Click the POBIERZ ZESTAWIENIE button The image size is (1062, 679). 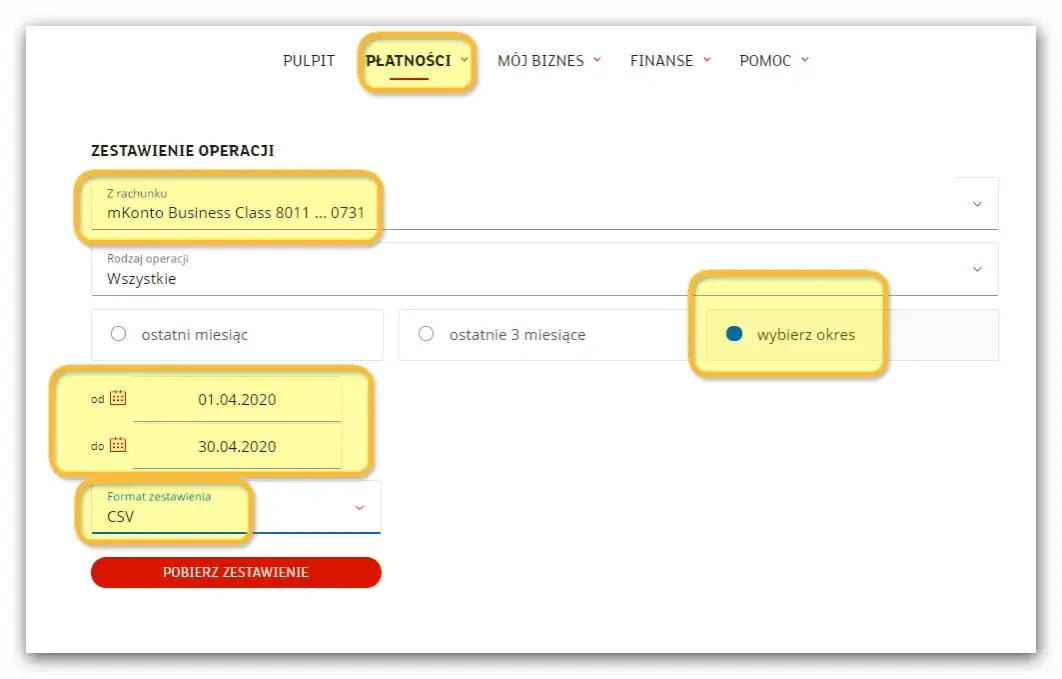(236, 572)
